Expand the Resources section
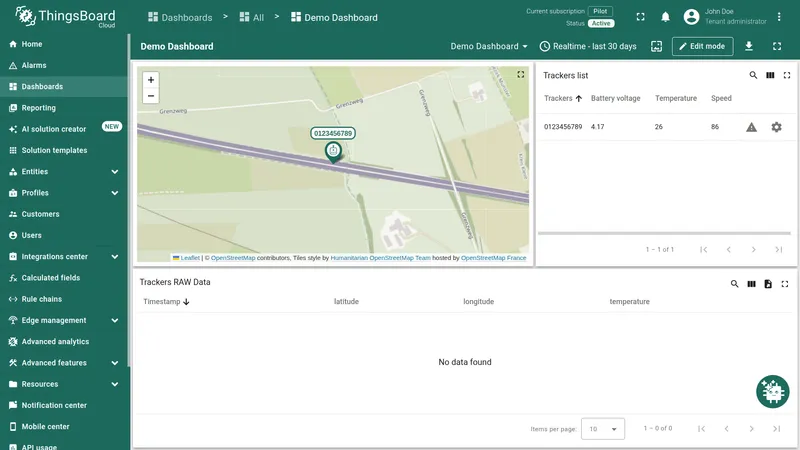Image resolution: width=800 pixels, height=450 pixels. [64, 384]
